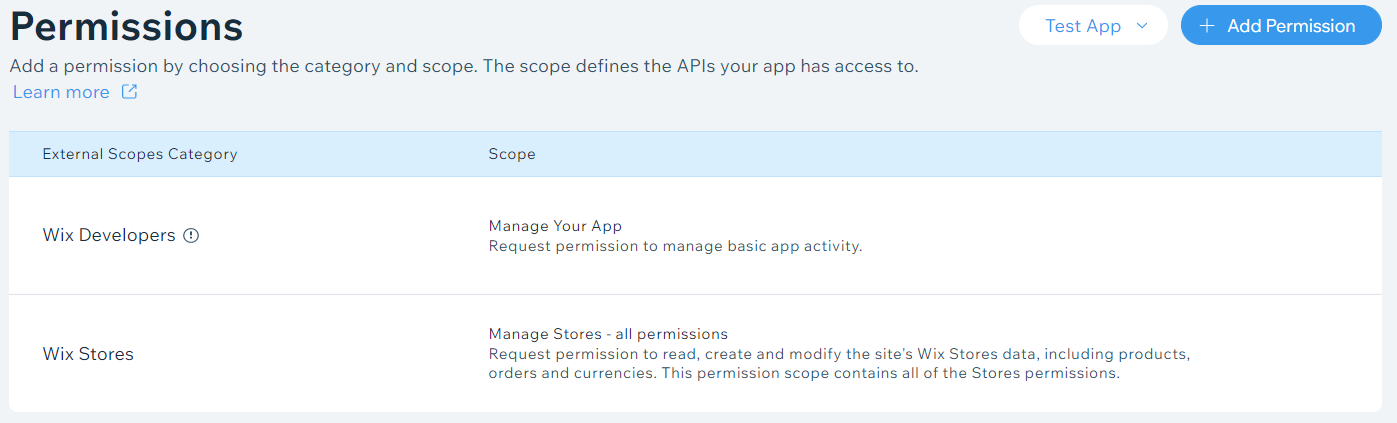Click the Manage Stores - all permissions title
The image size is (1397, 423).
click(x=608, y=334)
